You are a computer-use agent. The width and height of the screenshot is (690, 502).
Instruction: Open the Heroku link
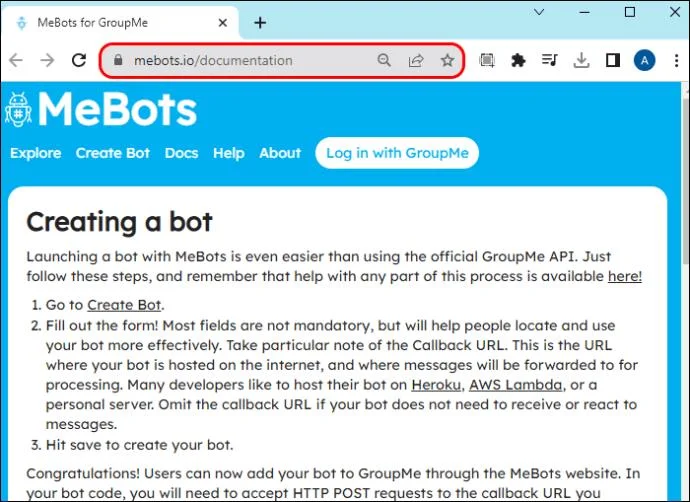(436, 385)
